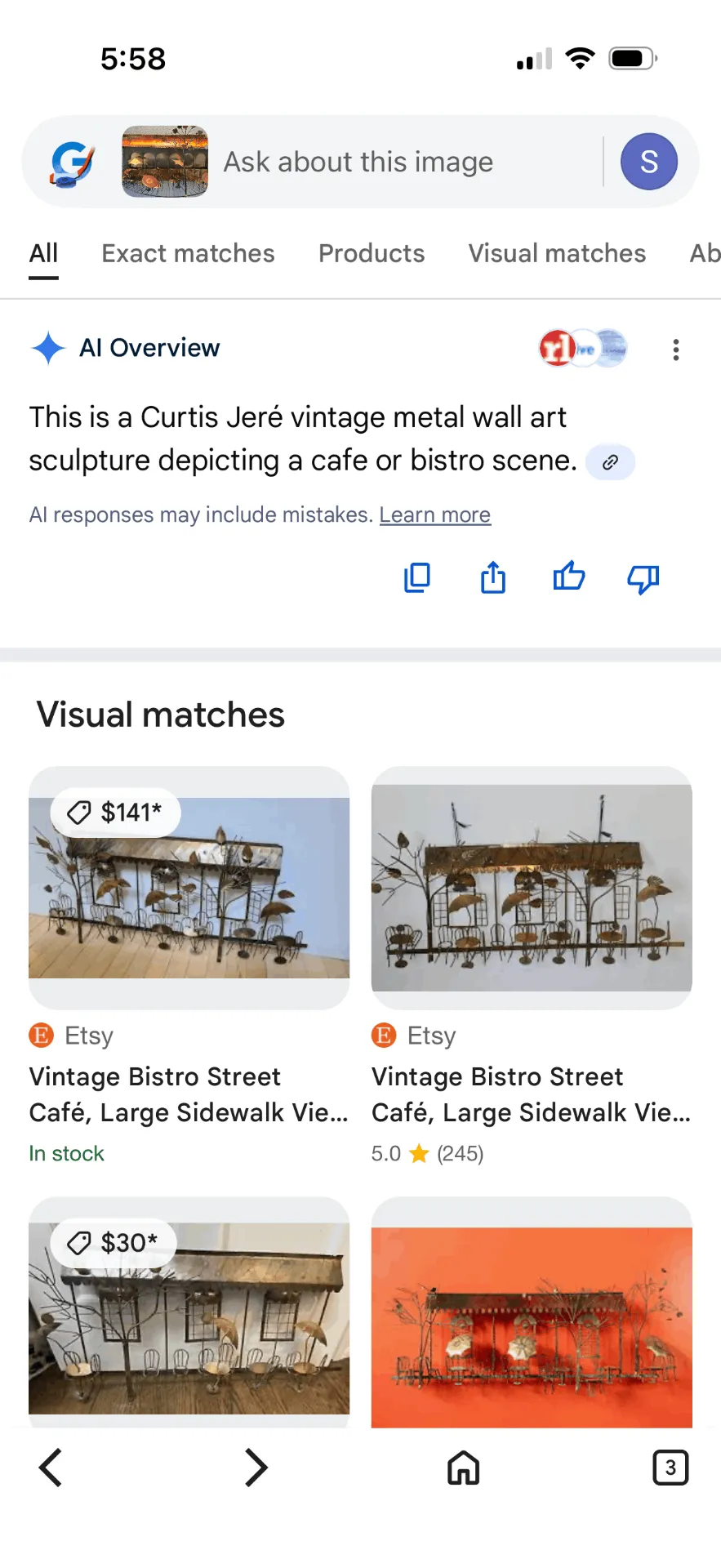Switch to the Products tab
721x1568 pixels.
click(x=372, y=253)
